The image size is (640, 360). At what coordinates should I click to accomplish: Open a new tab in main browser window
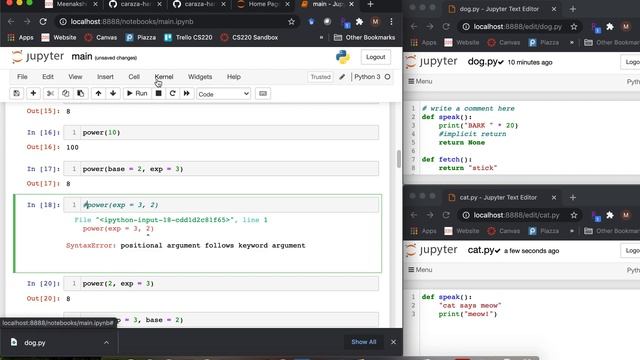click(370, 4)
